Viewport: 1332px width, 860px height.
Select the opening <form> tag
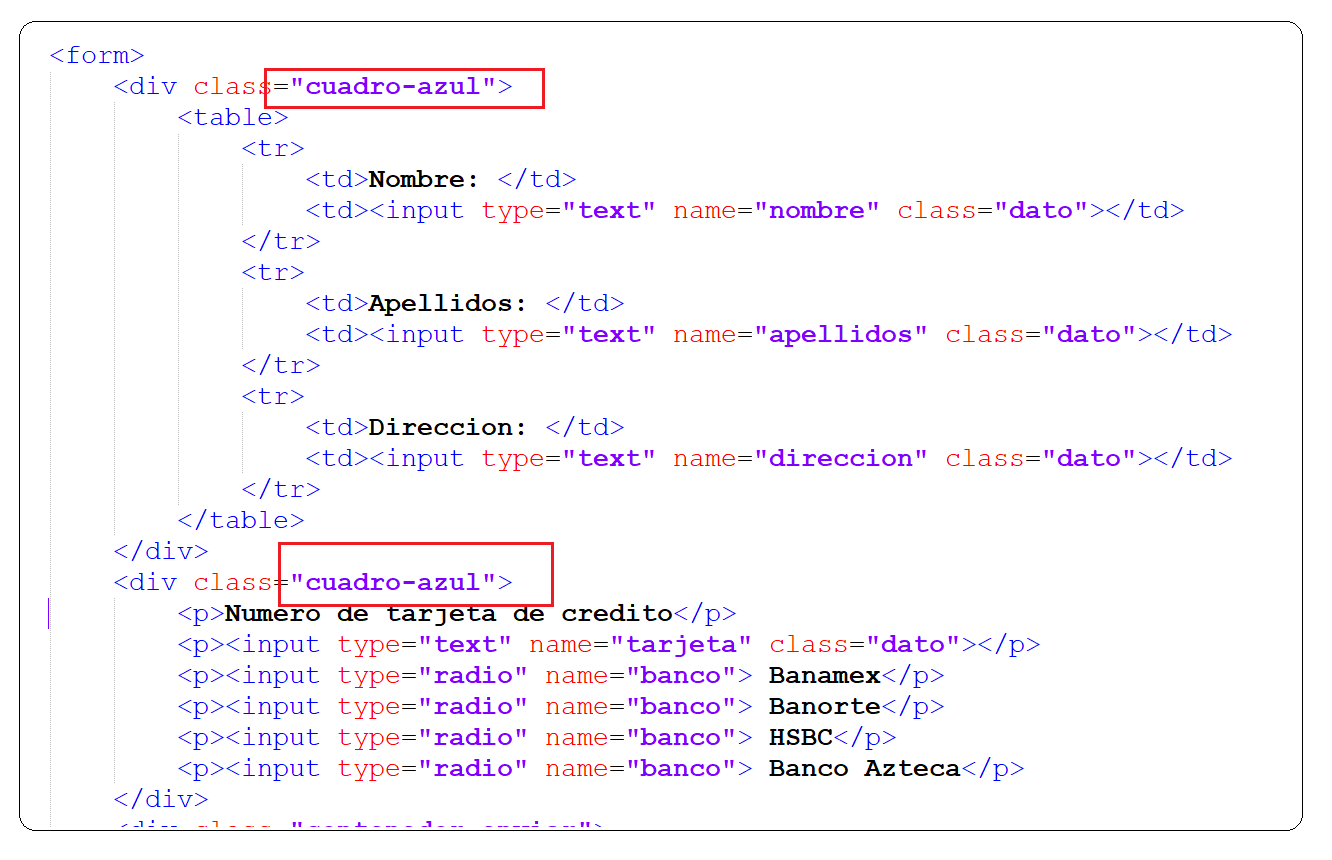[x=95, y=55]
